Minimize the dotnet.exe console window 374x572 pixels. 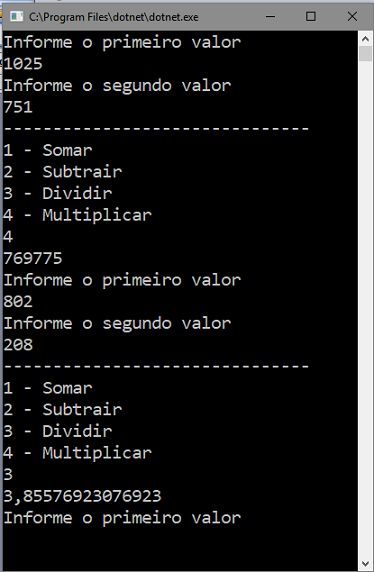270,16
